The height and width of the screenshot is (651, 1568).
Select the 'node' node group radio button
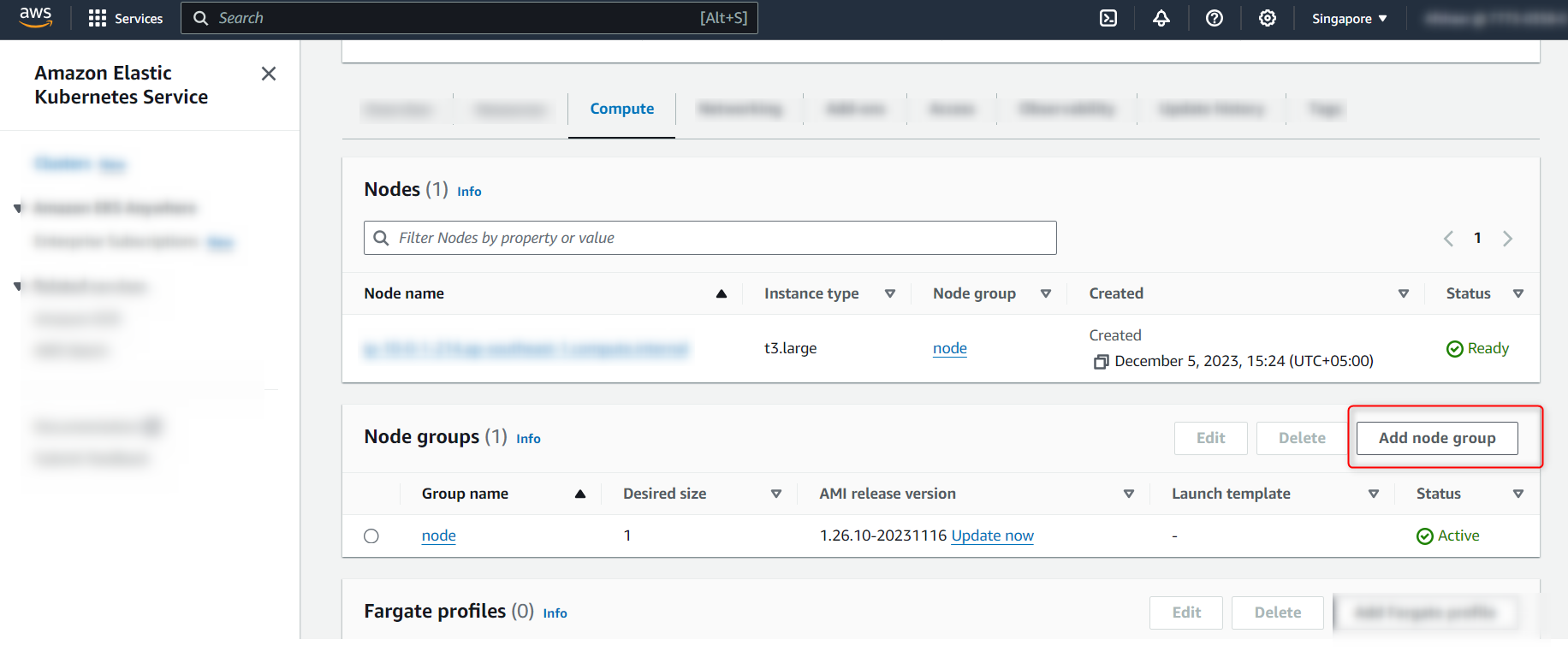point(371,536)
